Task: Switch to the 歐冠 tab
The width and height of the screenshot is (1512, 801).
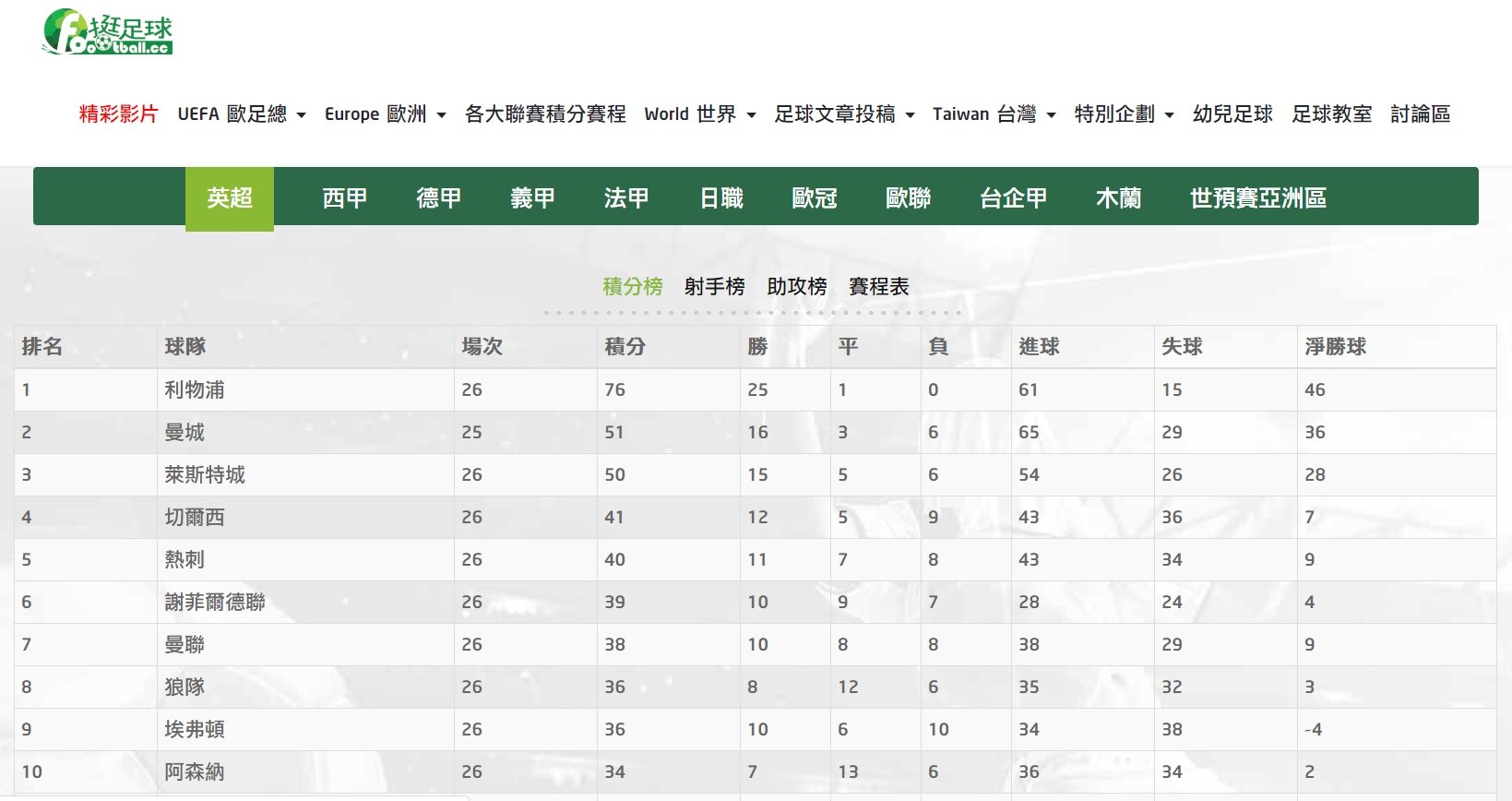Action: click(x=815, y=198)
